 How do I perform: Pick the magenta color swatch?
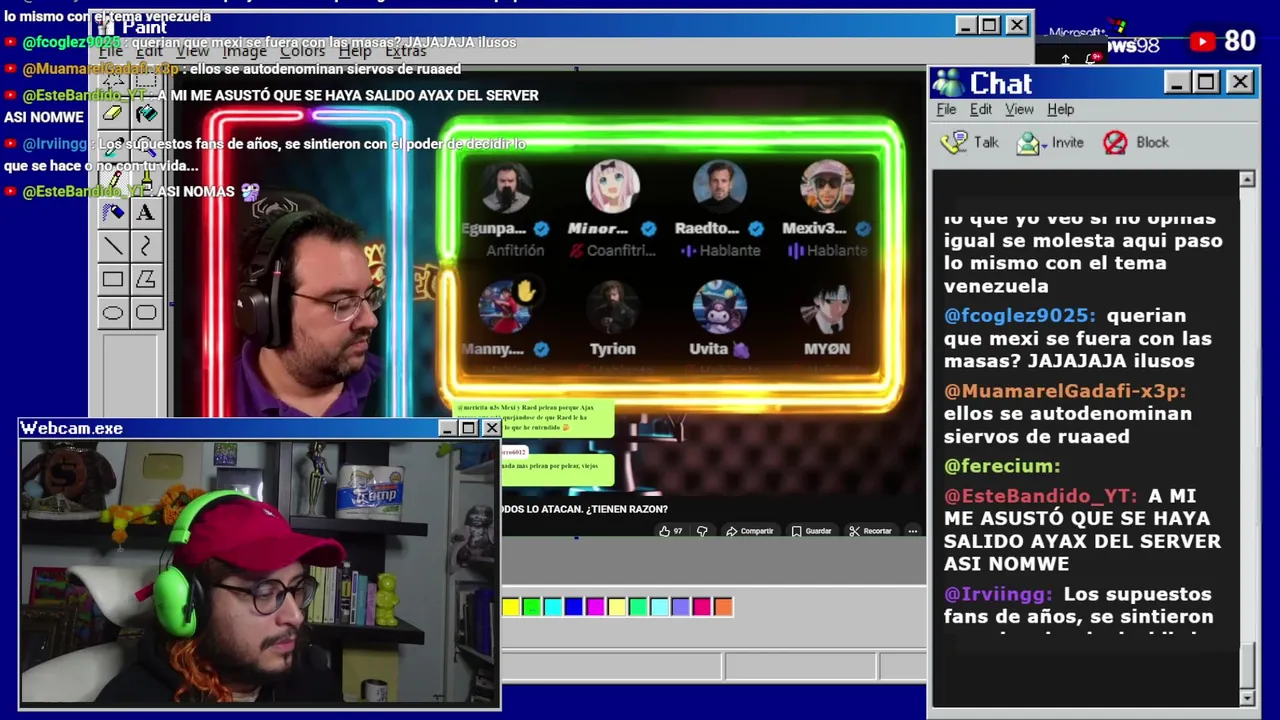595,606
